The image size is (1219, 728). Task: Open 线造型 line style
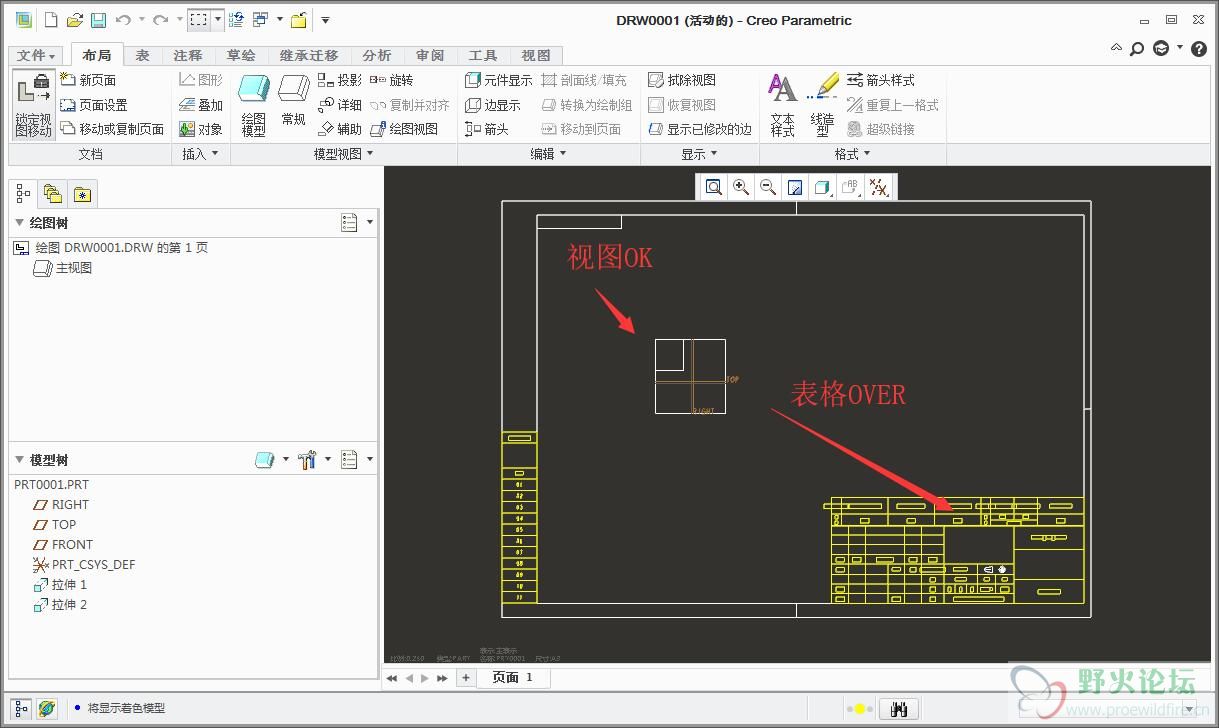coord(823,105)
